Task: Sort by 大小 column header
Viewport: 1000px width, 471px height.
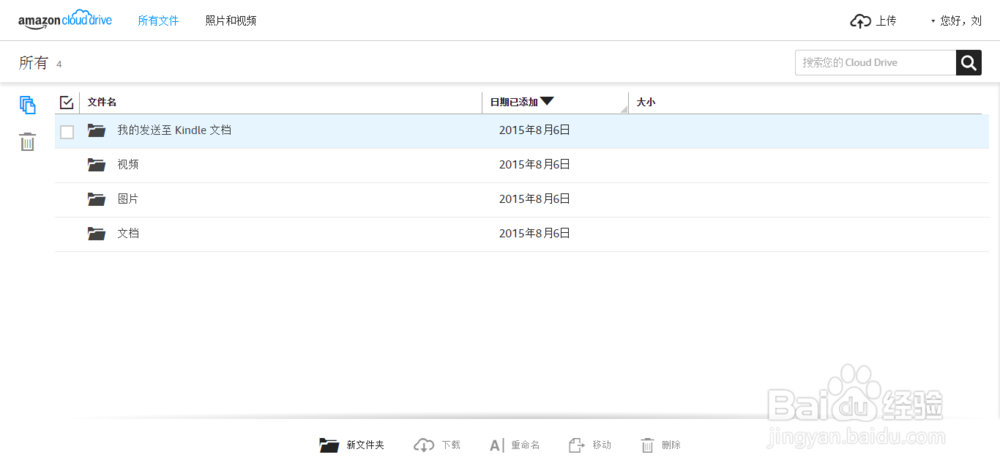Action: tap(646, 102)
